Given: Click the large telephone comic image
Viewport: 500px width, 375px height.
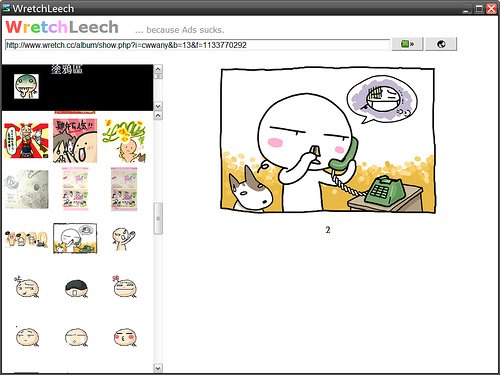Looking at the screenshot, I should (328, 140).
